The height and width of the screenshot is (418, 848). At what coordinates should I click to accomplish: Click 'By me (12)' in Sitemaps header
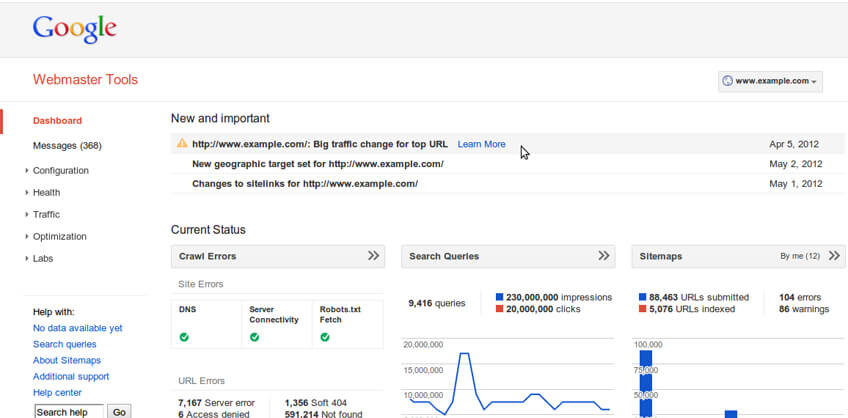pos(800,256)
